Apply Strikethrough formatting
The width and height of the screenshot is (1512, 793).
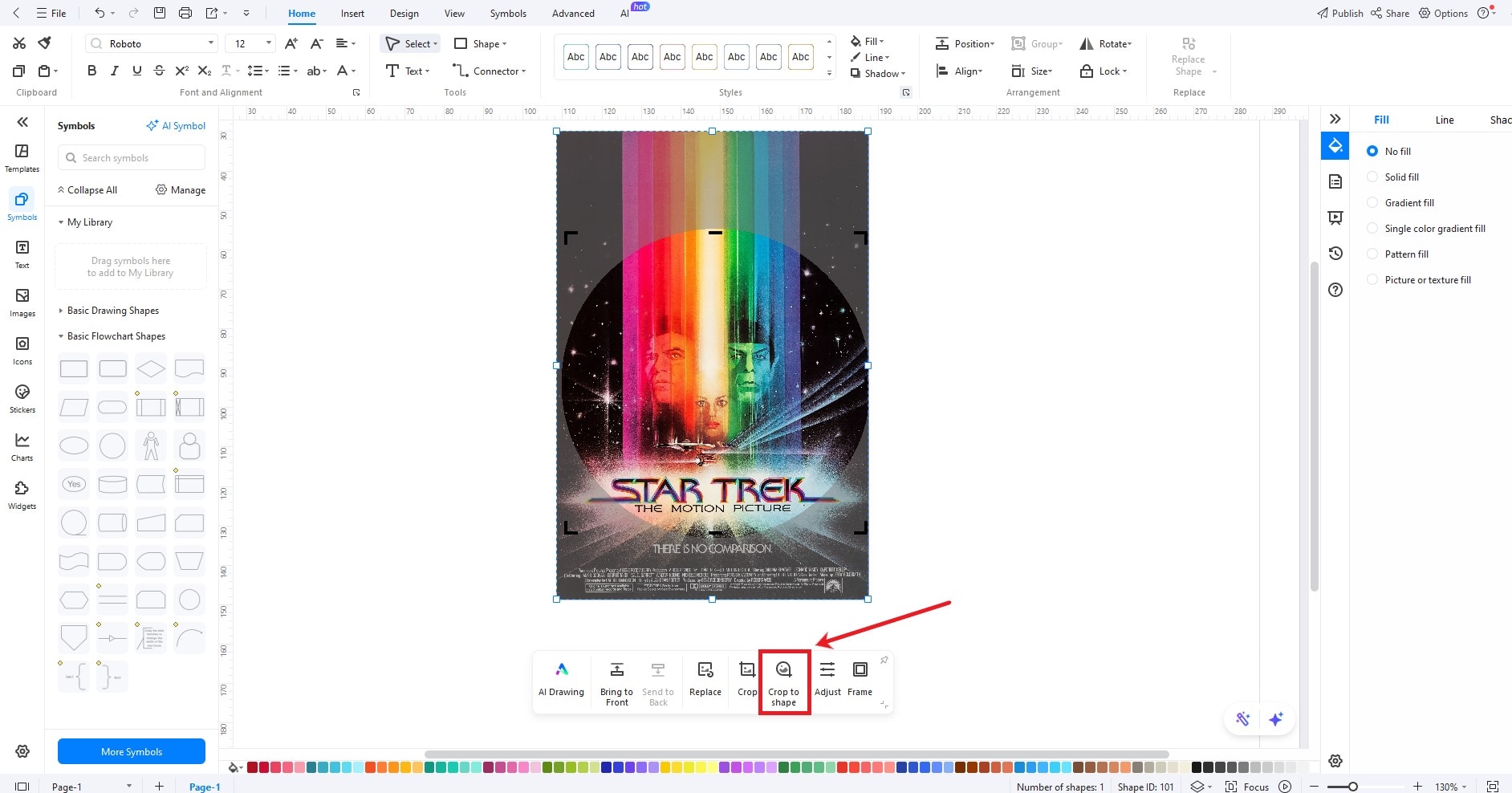[x=159, y=71]
